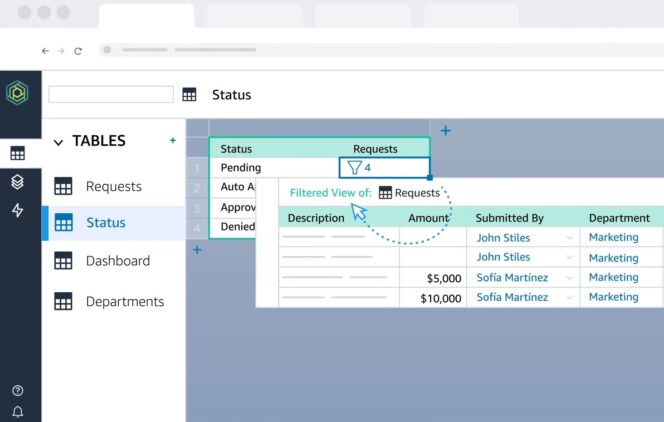The image size is (664, 422).
Task: Open the Tables view in the sidebar
Action: [x=17, y=153]
